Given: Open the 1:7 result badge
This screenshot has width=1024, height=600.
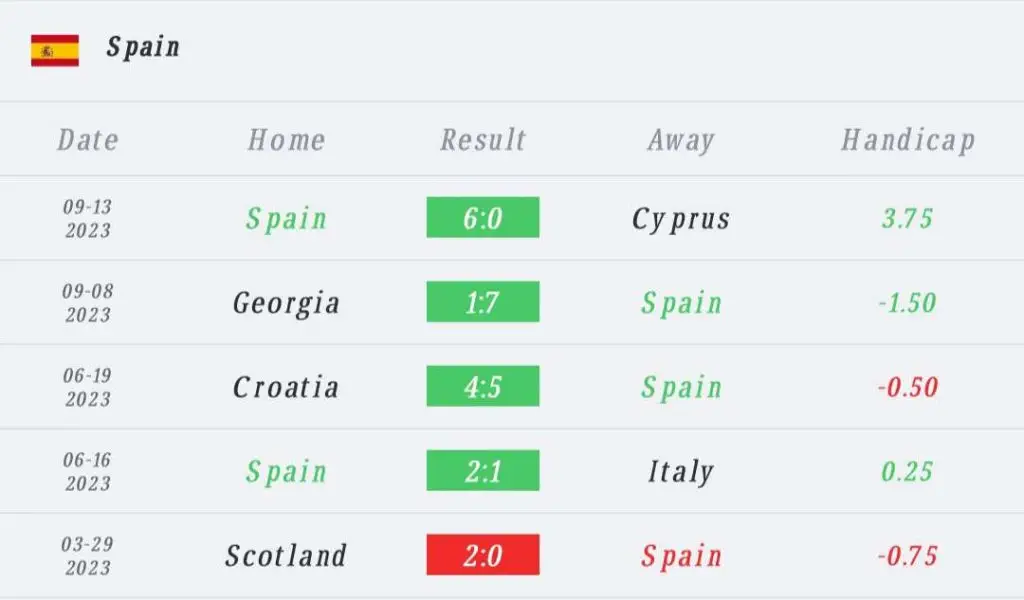Looking at the screenshot, I should (x=483, y=302).
